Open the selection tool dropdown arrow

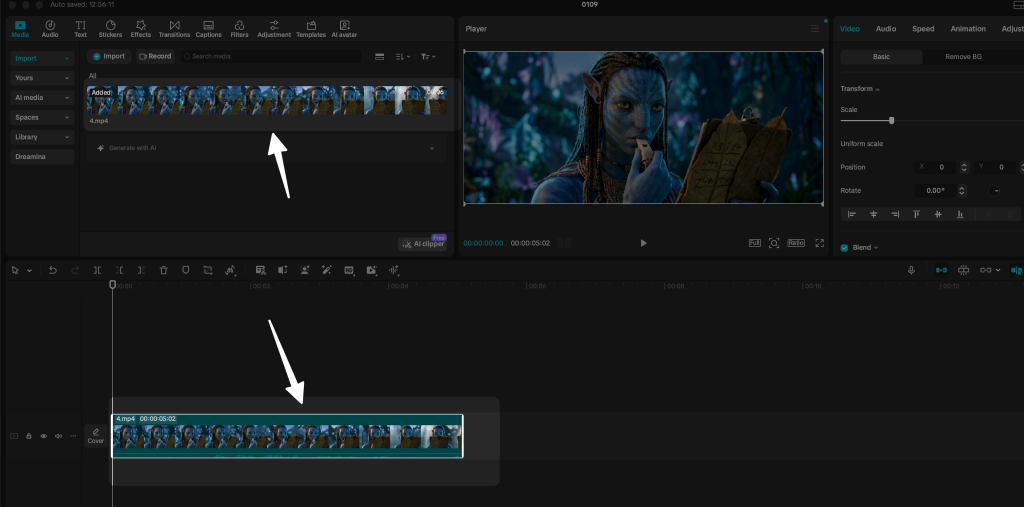[29, 270]
